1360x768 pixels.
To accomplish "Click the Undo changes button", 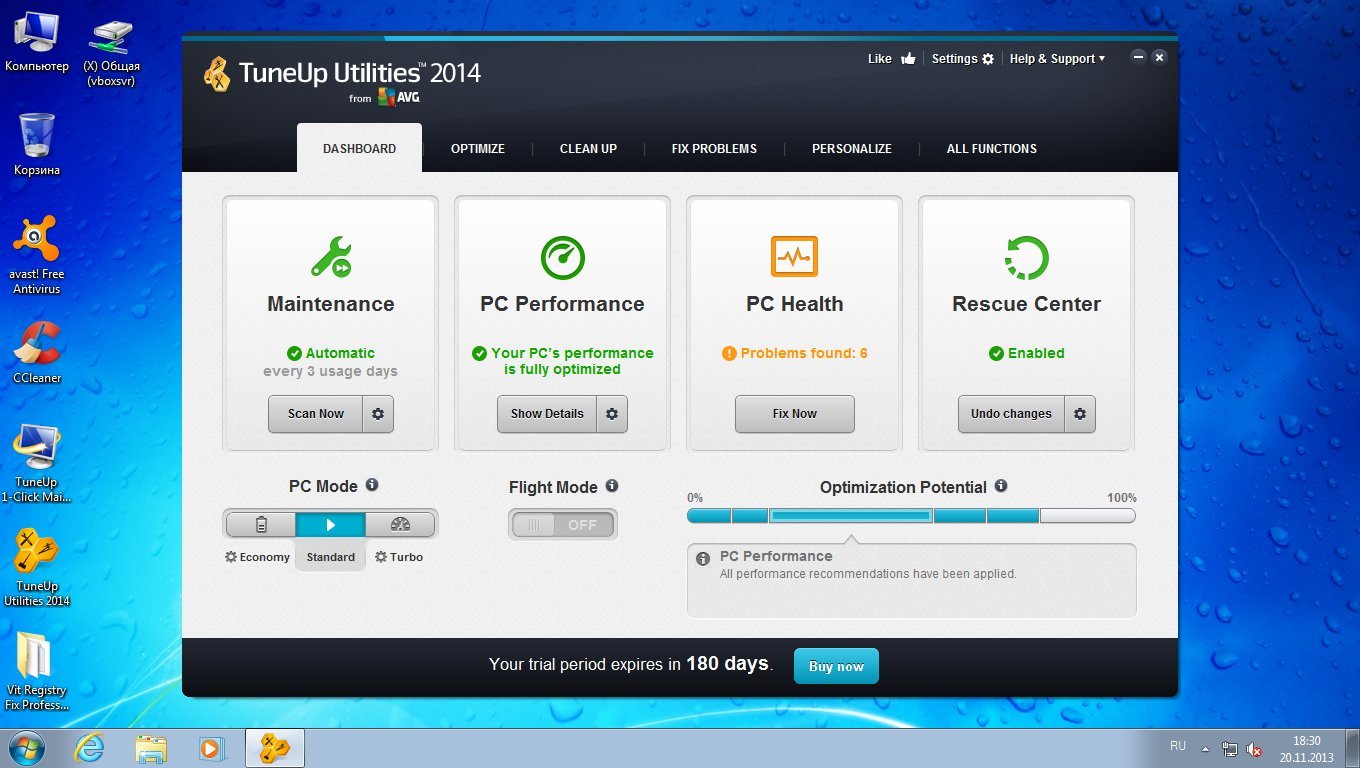I will (x=1011, y=413).
